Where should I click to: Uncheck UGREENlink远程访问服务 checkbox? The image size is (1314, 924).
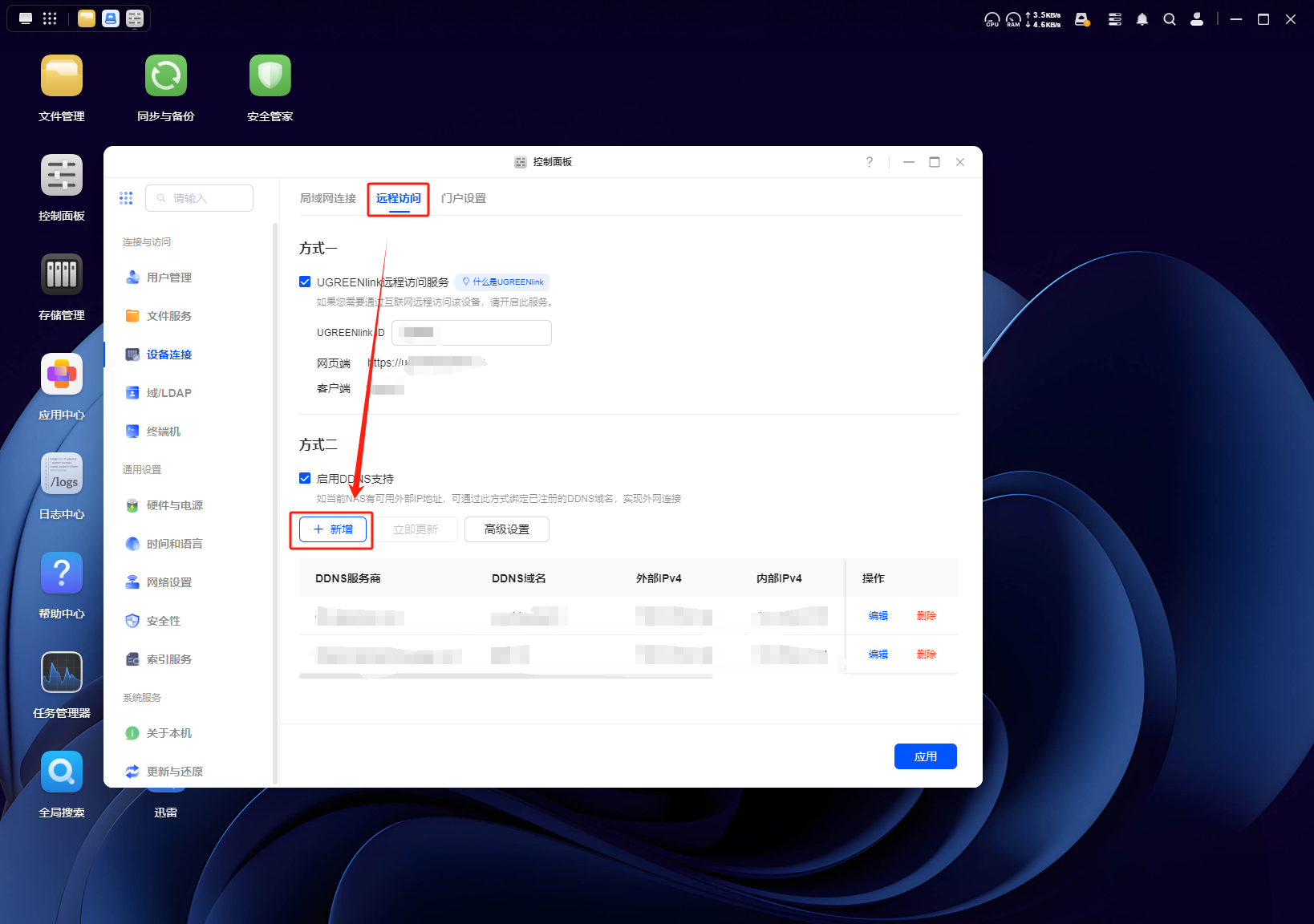point(305,282)
